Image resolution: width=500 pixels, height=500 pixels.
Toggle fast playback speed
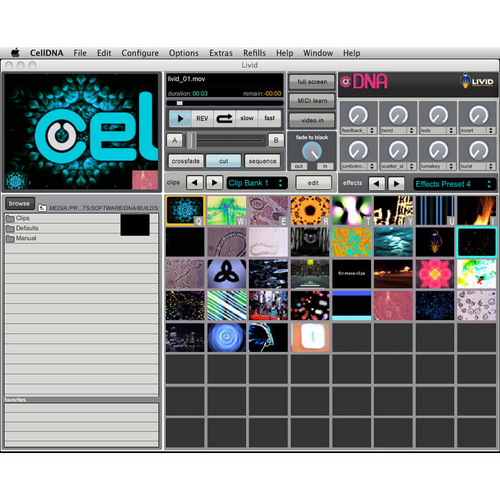269,118
